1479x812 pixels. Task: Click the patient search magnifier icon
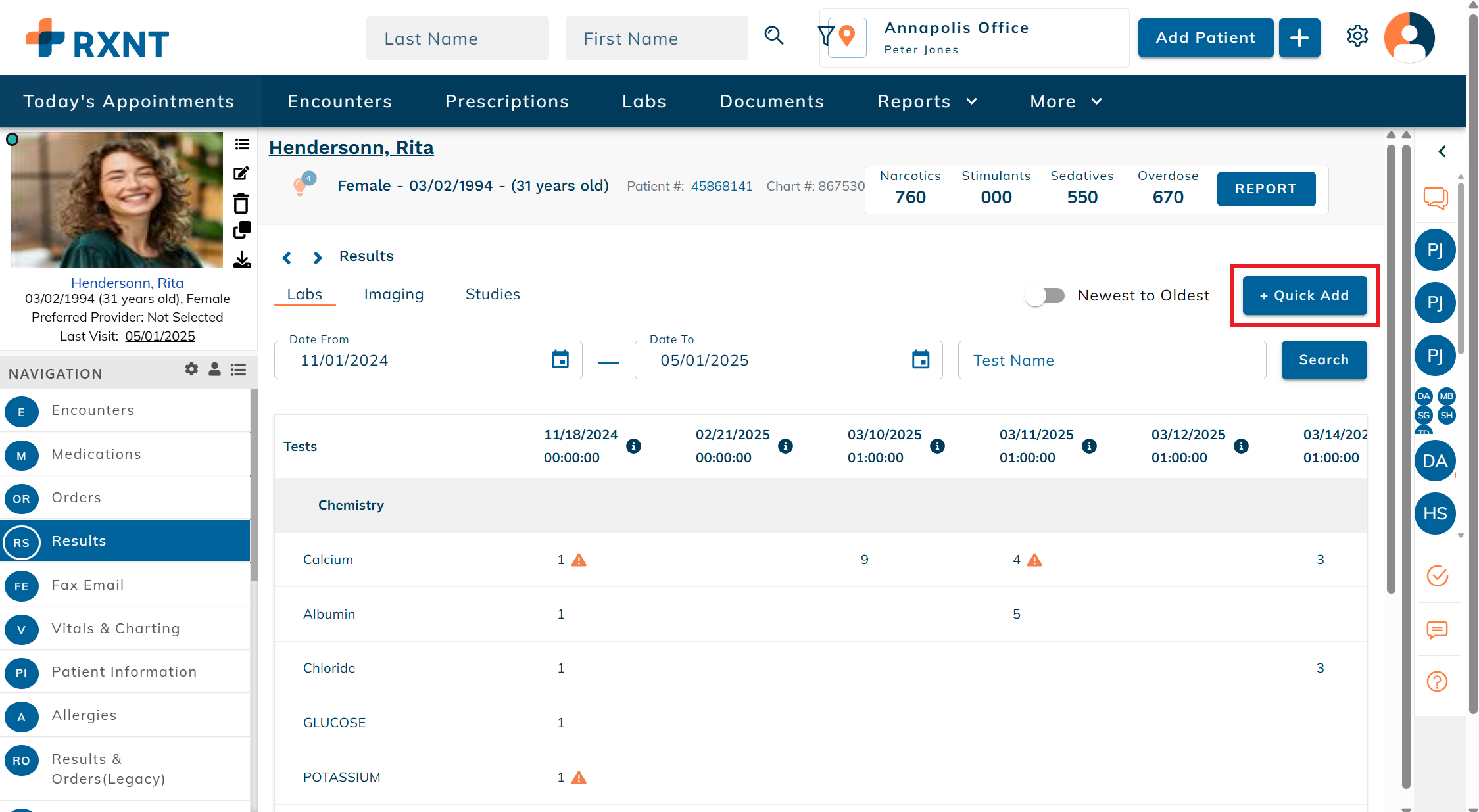[774, 36]
